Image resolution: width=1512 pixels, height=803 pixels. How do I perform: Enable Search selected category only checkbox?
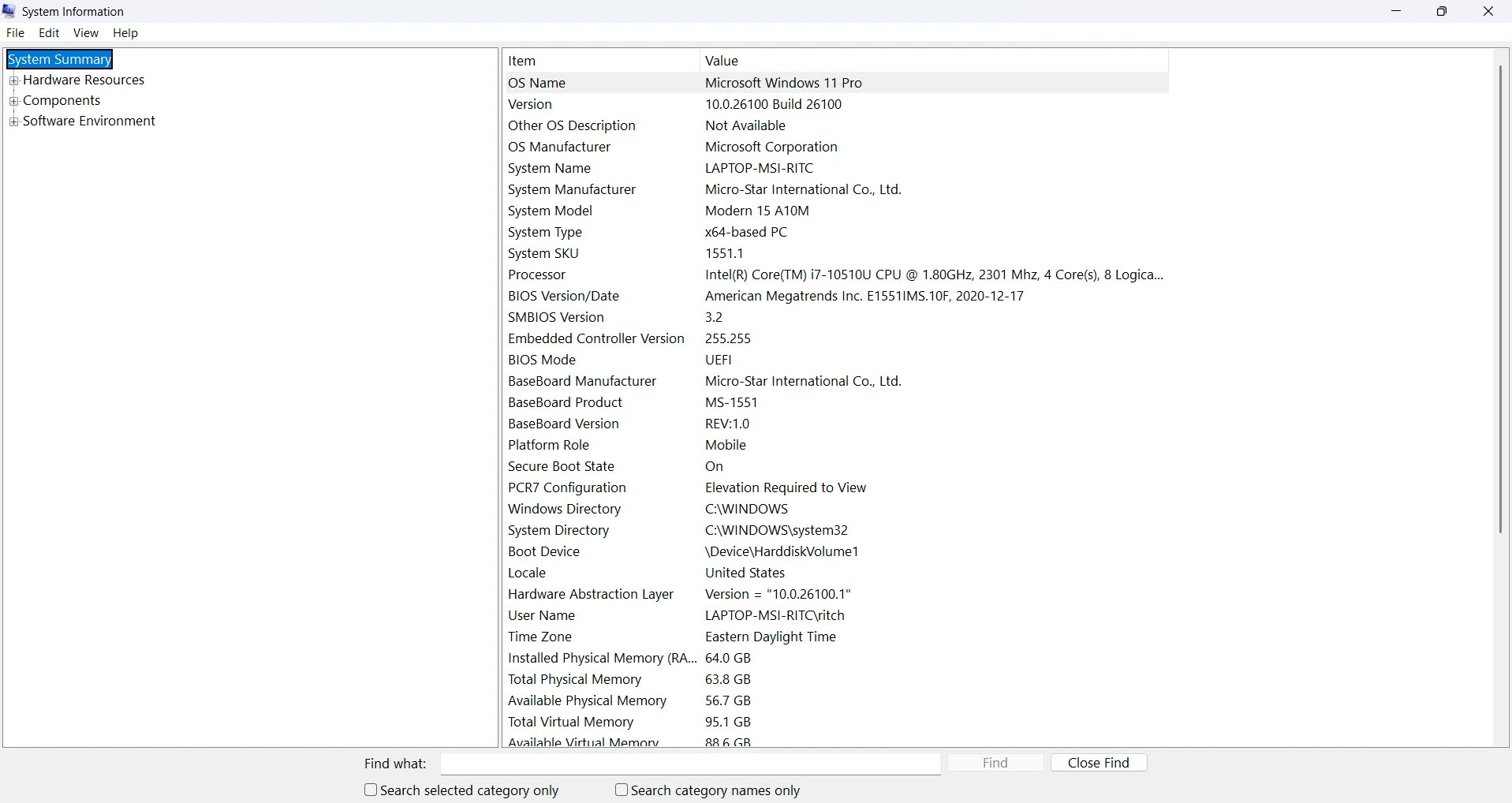(x=371, y=790)
